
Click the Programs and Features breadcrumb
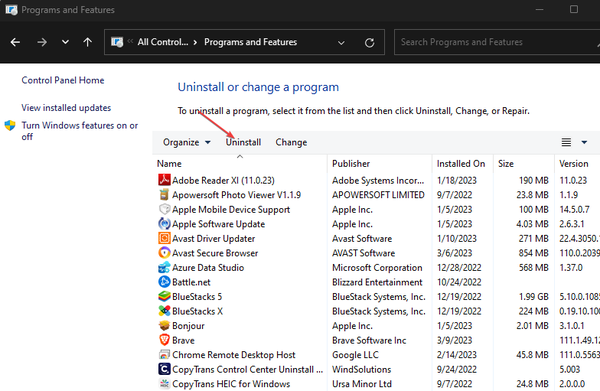(250, 42)
